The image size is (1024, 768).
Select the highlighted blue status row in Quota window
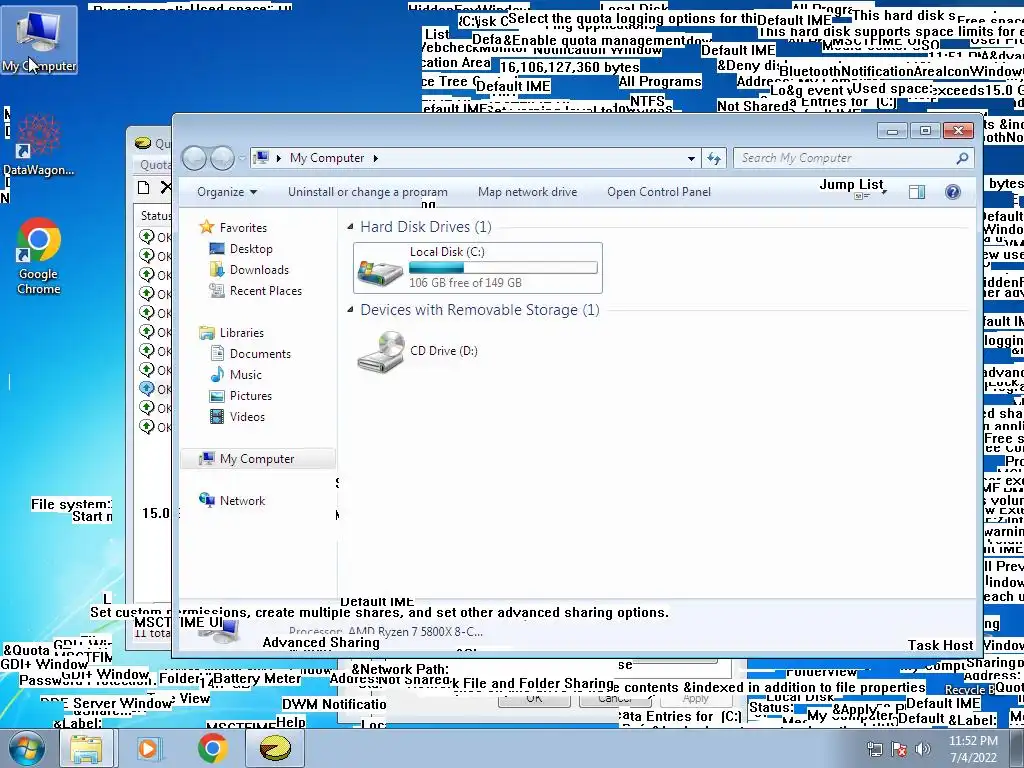click(x=155, y=389)
